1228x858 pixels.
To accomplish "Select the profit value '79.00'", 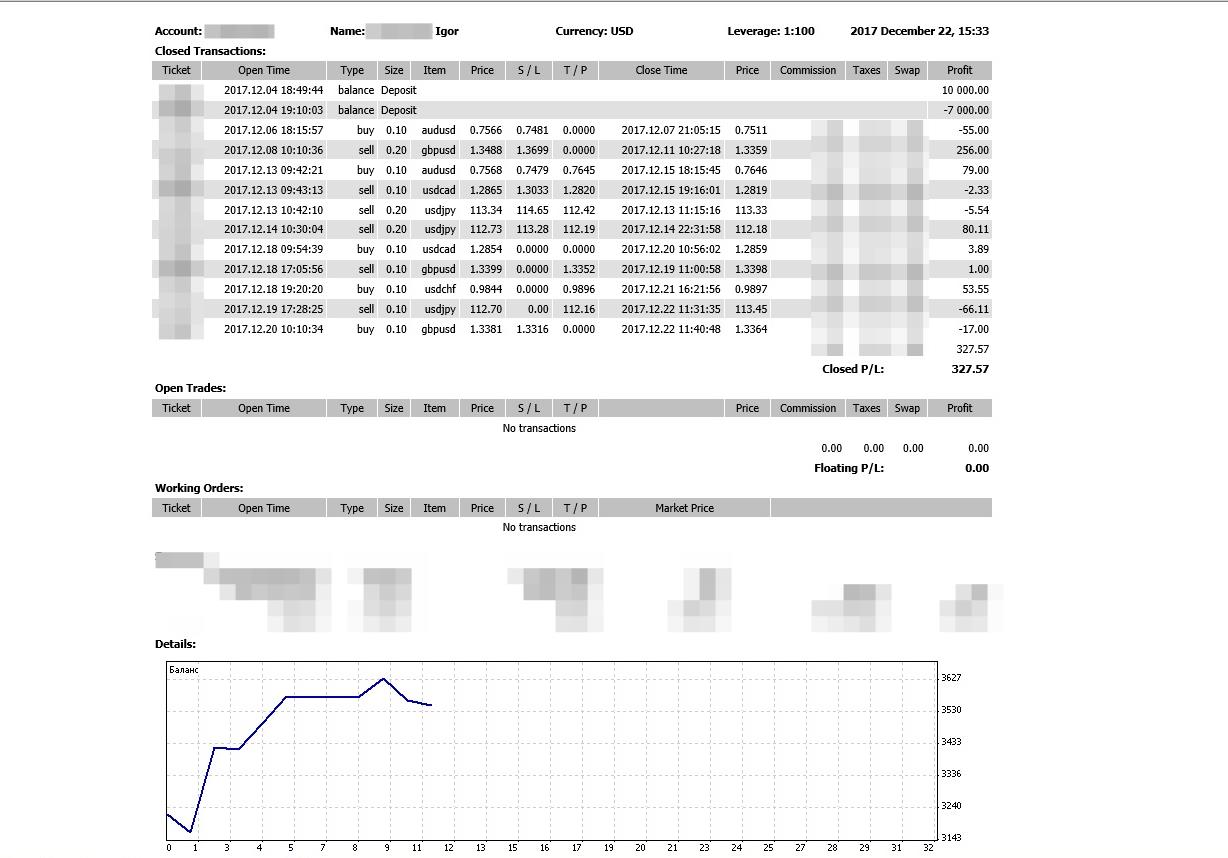I will (975, 170).
